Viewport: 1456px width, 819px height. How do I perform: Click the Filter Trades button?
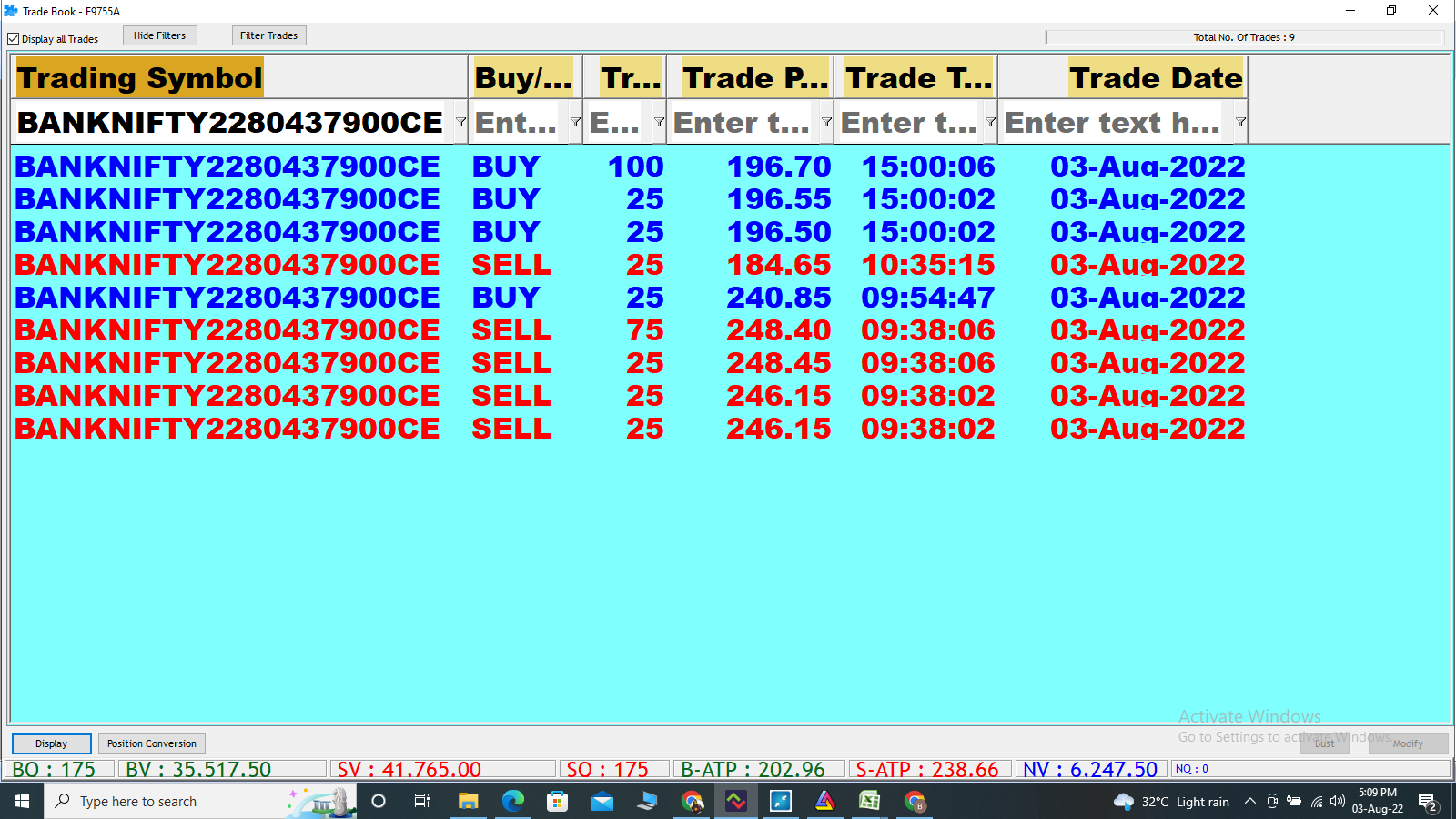click(x=268, y=35)
